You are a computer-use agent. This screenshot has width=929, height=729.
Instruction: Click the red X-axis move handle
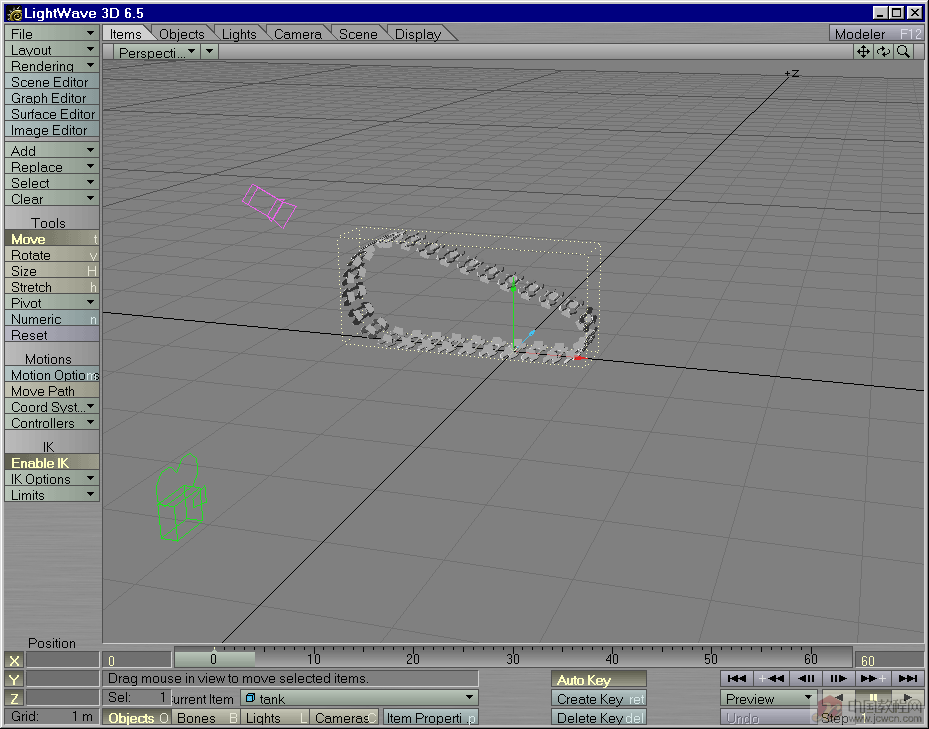point(579,359)
